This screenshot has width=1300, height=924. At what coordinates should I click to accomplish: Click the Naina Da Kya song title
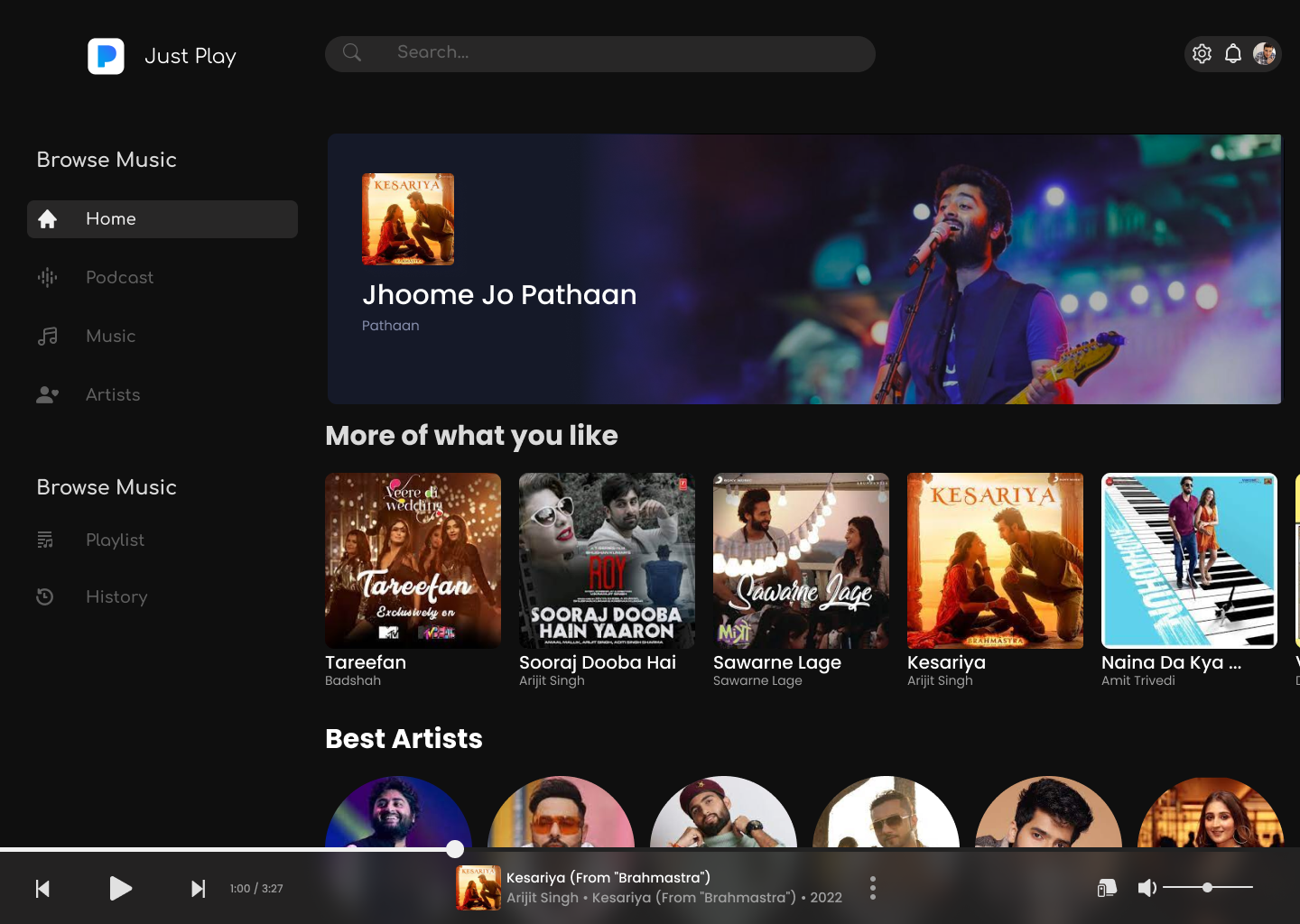pos(1171,662)
